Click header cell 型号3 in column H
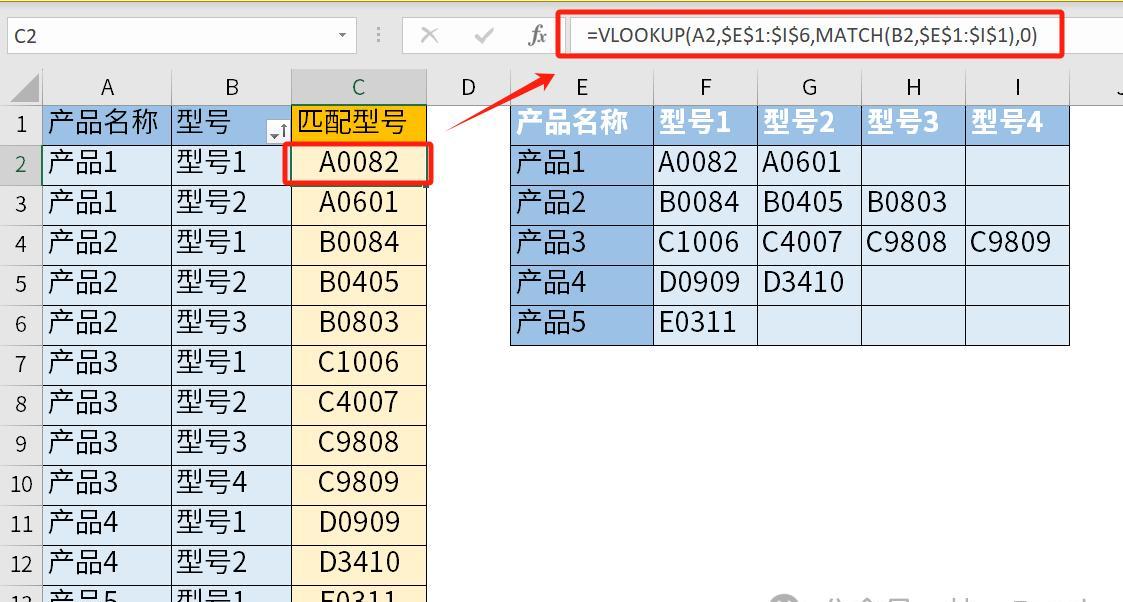The image size is (1123, 602). tap(914, 125)
